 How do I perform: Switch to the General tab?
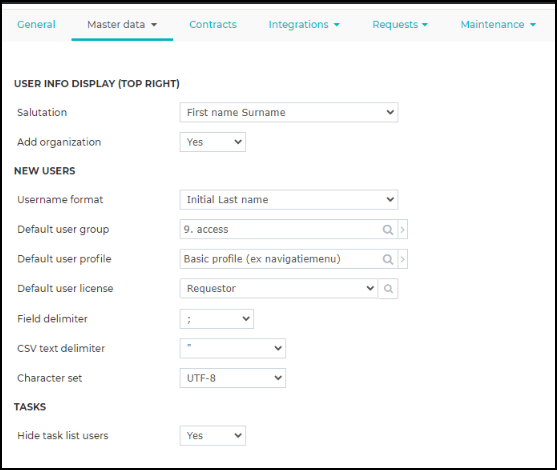point(36,25)
